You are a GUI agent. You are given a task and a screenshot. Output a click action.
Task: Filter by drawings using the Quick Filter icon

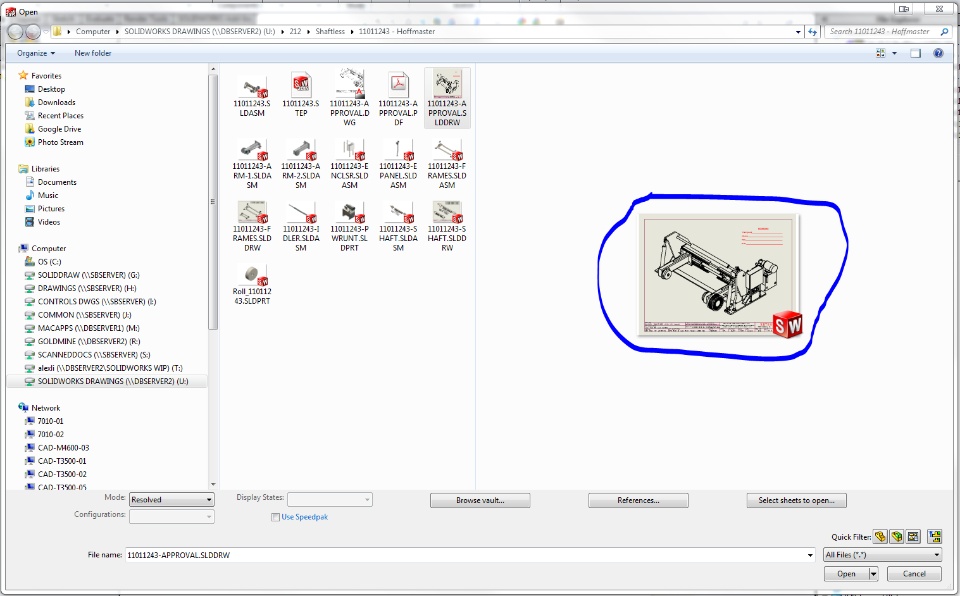913,537
